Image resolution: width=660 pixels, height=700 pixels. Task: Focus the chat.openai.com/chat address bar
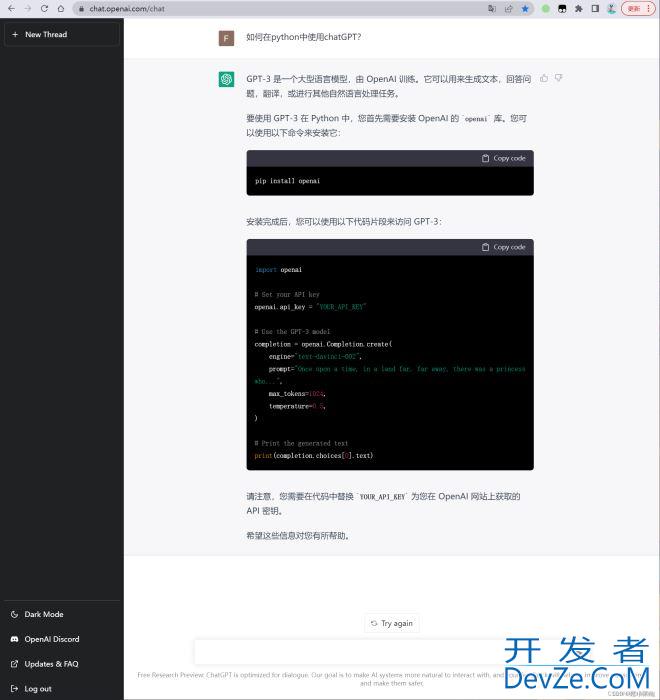281,8
